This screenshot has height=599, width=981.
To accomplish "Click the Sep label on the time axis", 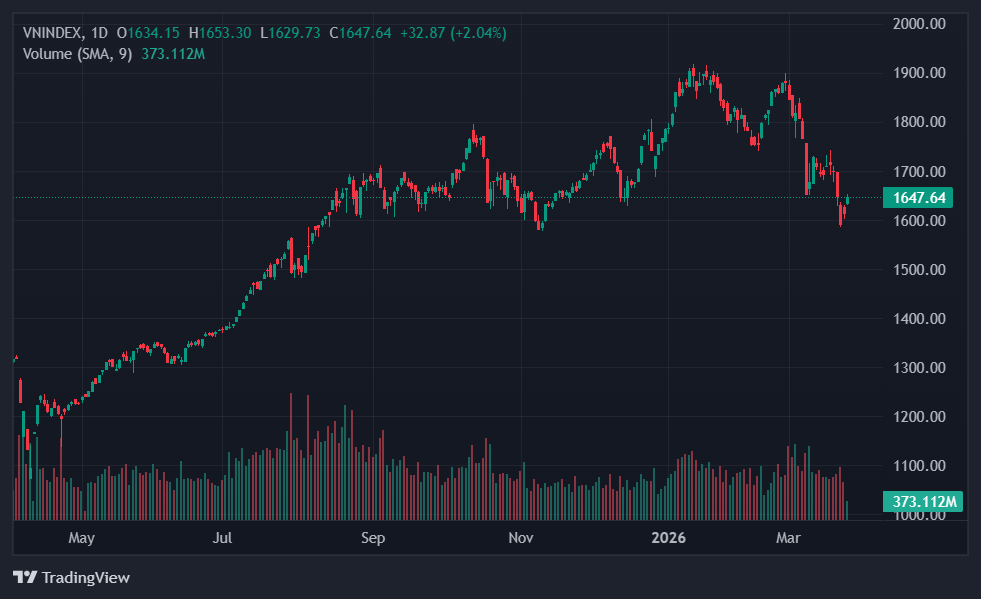I will [x=372, y=538].
